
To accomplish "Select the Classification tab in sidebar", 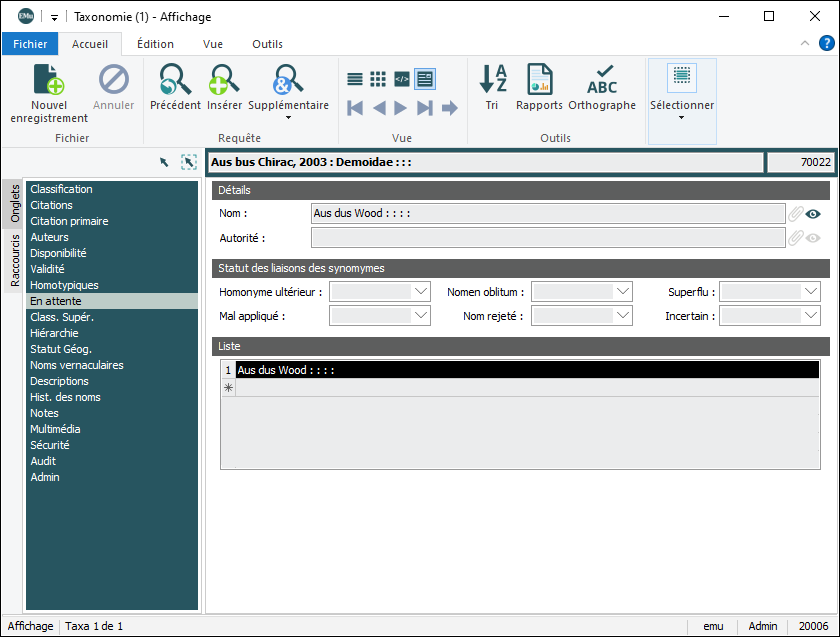I will 61,189.
